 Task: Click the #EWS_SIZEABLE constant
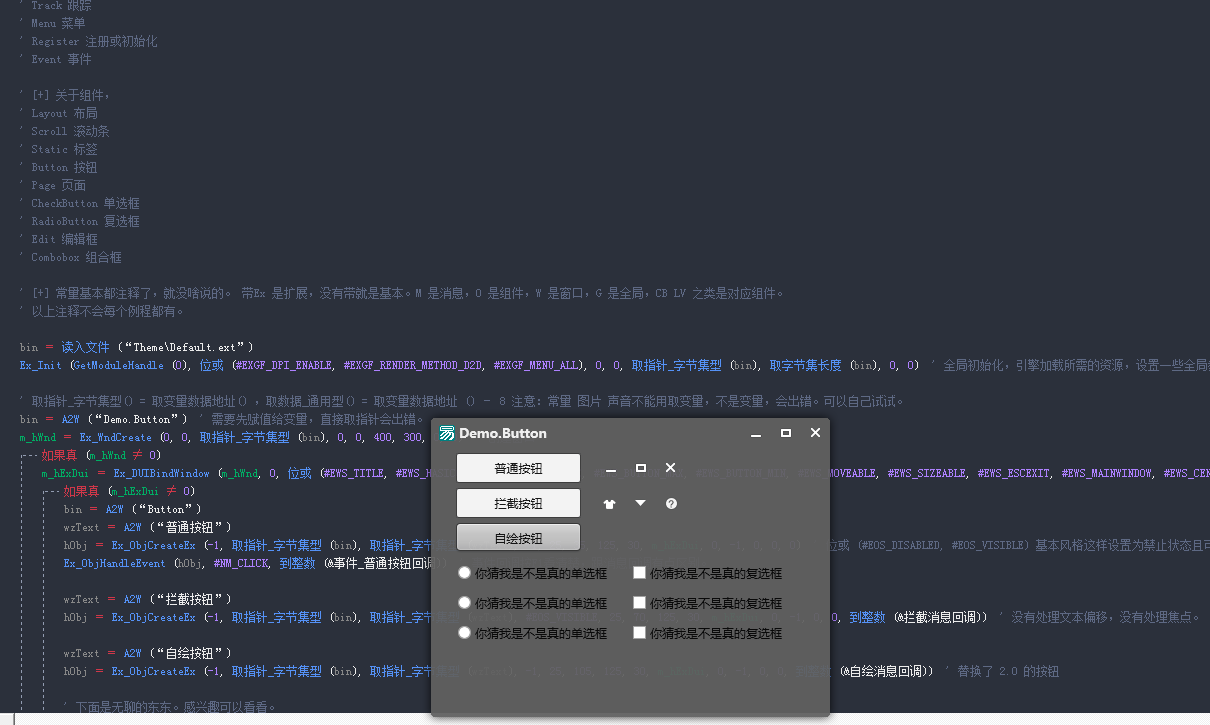tap(925, 473)
